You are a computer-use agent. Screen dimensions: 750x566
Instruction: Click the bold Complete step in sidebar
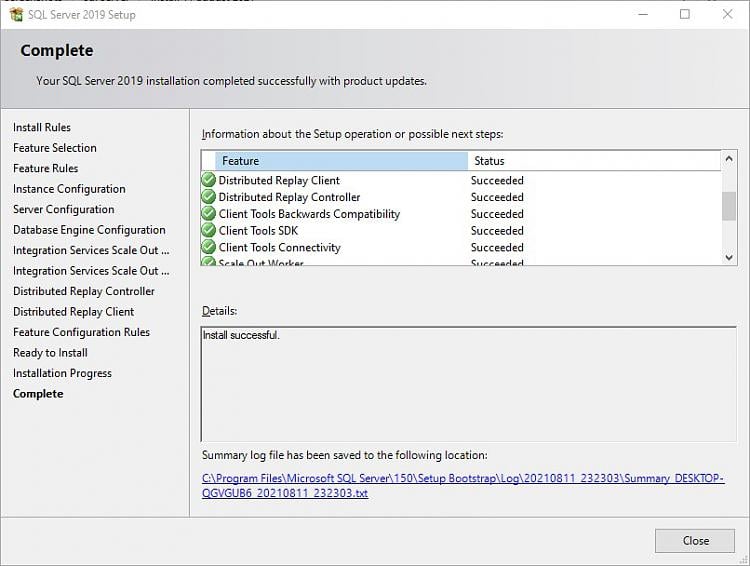pos(38,394)
